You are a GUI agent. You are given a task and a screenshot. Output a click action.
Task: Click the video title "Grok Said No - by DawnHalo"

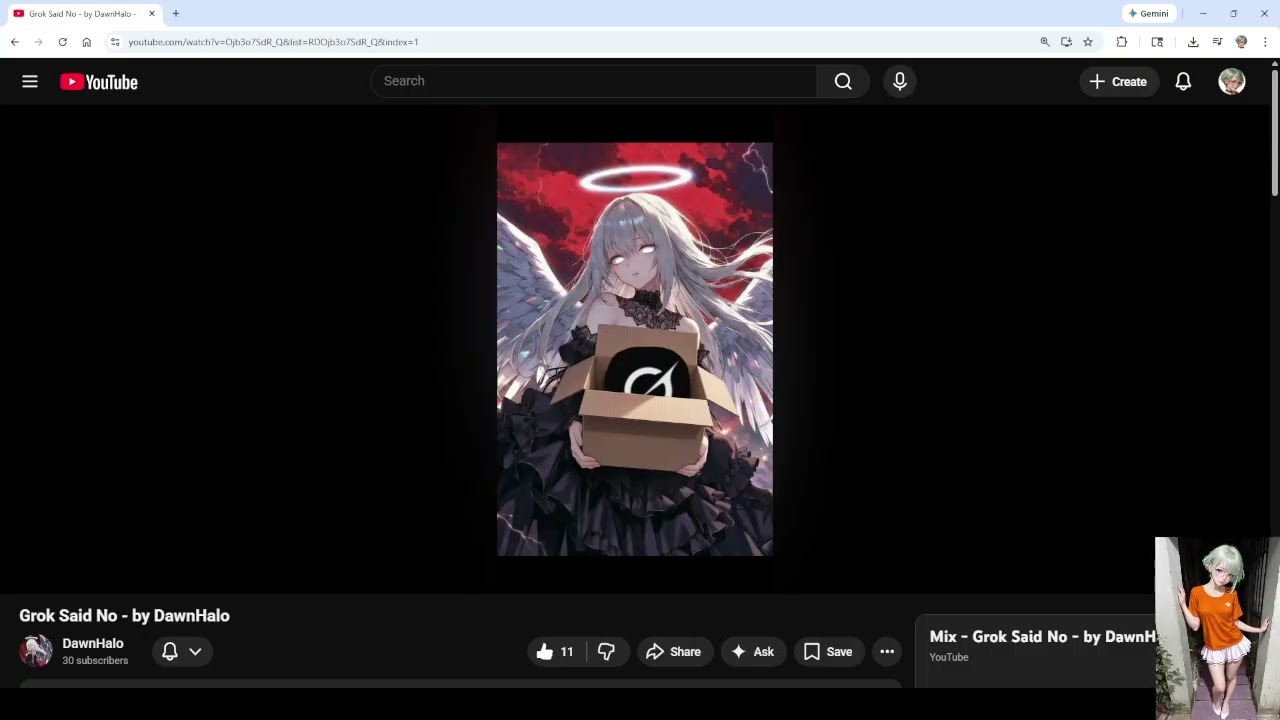click(x=125, y=616)
